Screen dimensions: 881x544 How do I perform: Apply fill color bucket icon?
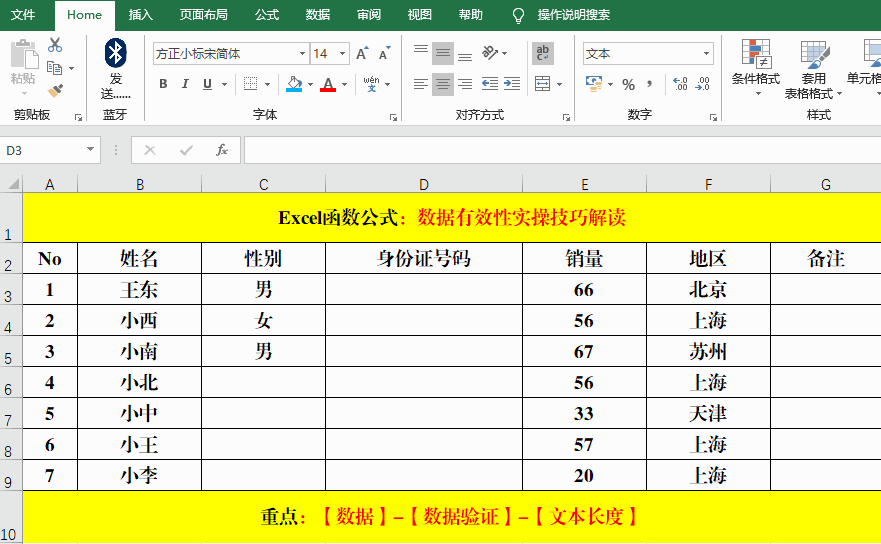[294, 84]
